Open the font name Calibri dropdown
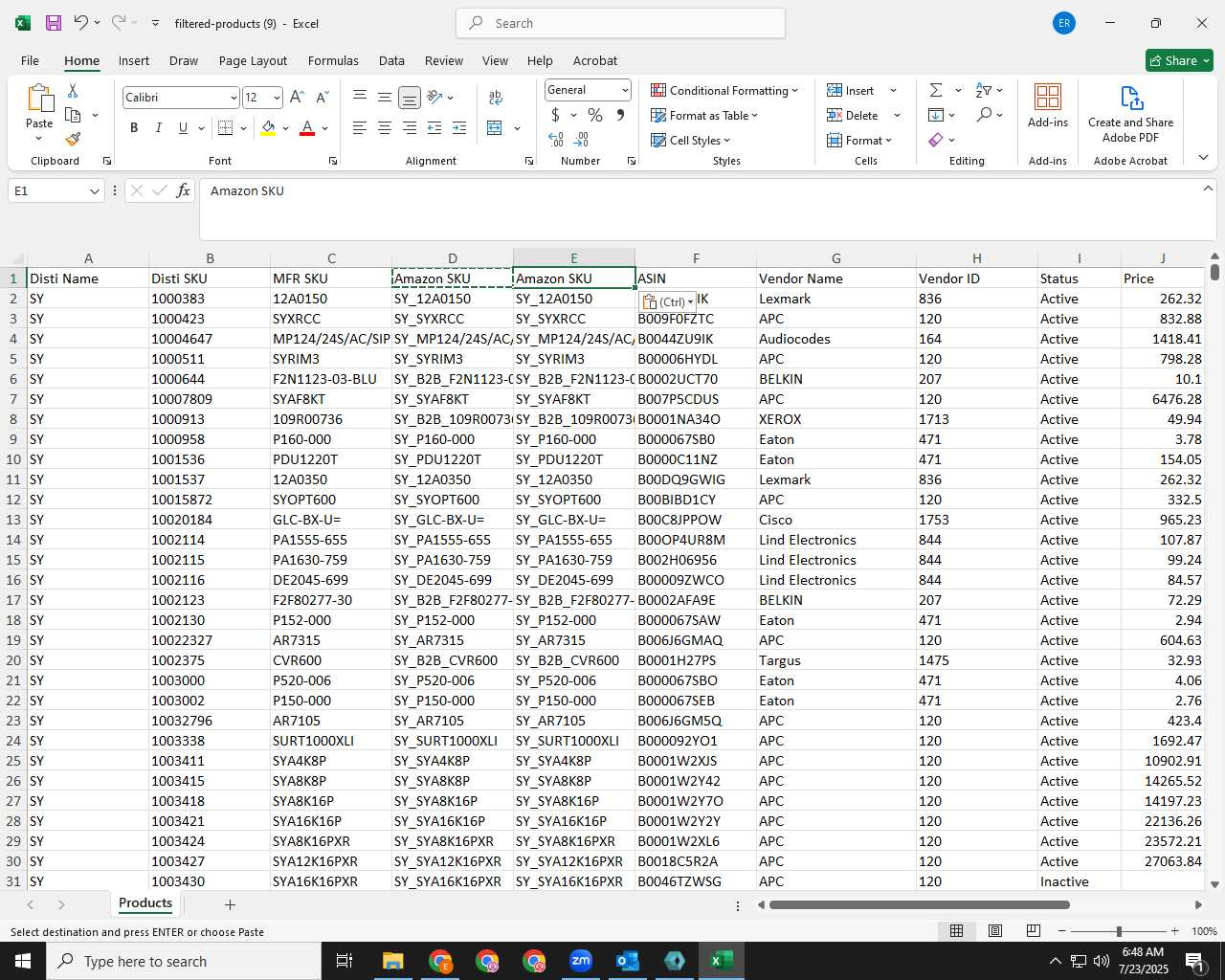 coord(234,98)
